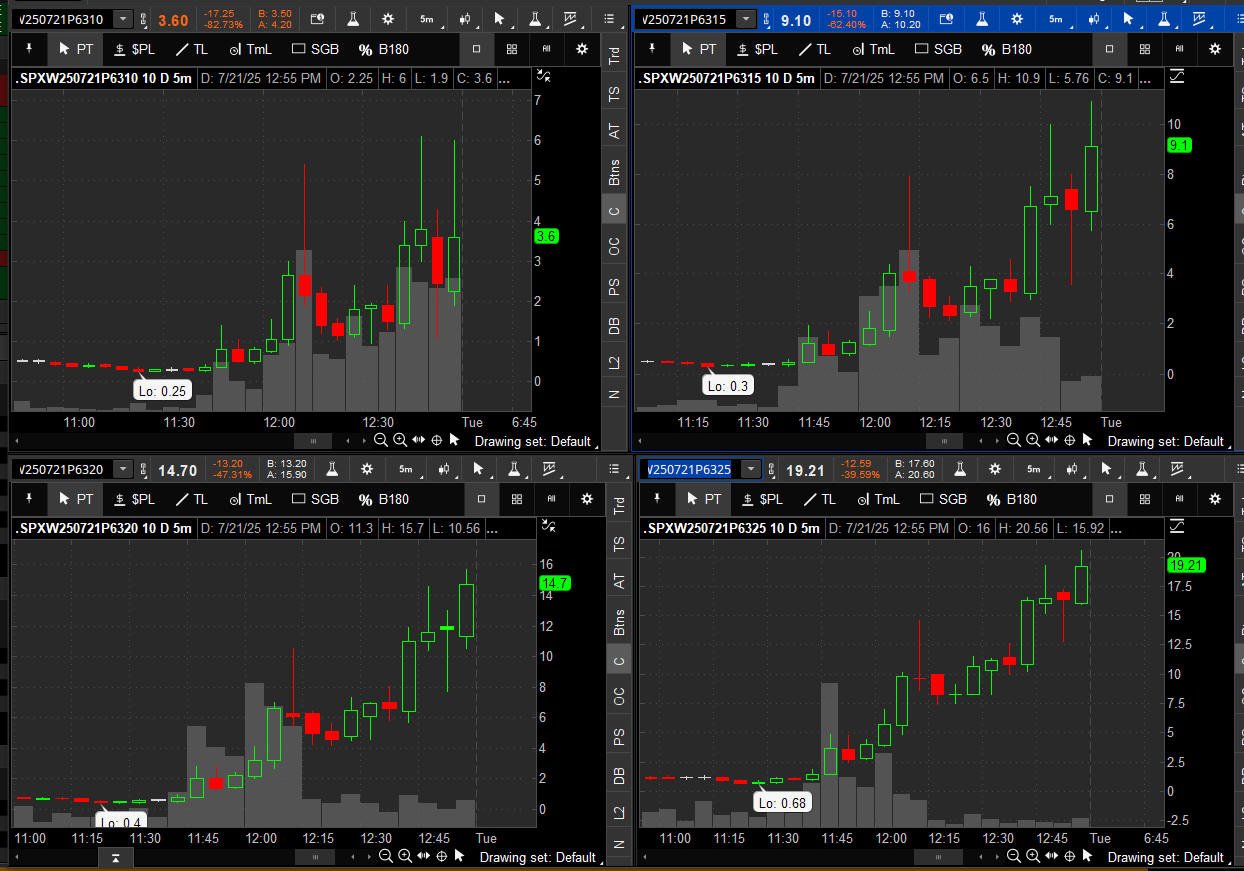Open symbol dropdown for 250721P6310
Viewport: 1244px width, 871px height.
click(x=123, y=19)
